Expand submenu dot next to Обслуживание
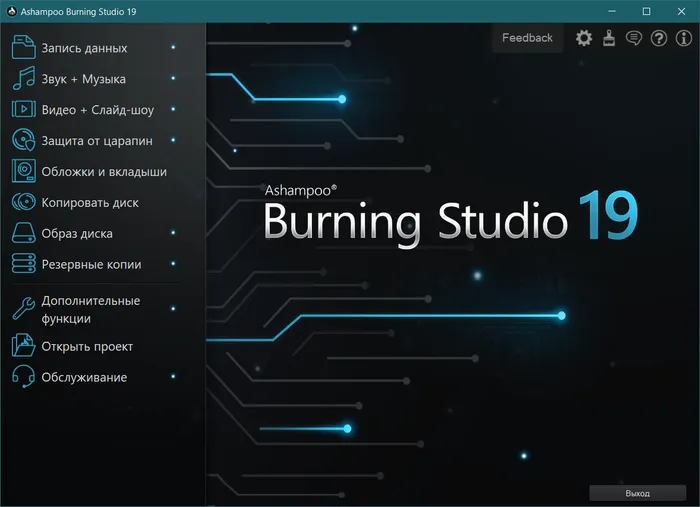Screen dimensions: 700x507 [173, 376]
